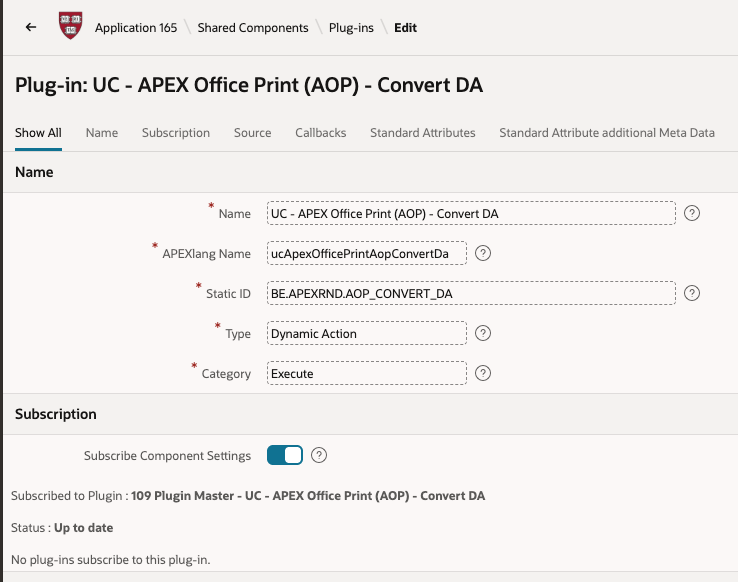Click the Edit breadcrumb
The width and height of the screenshot is (738, 582).
click(405, 28)
